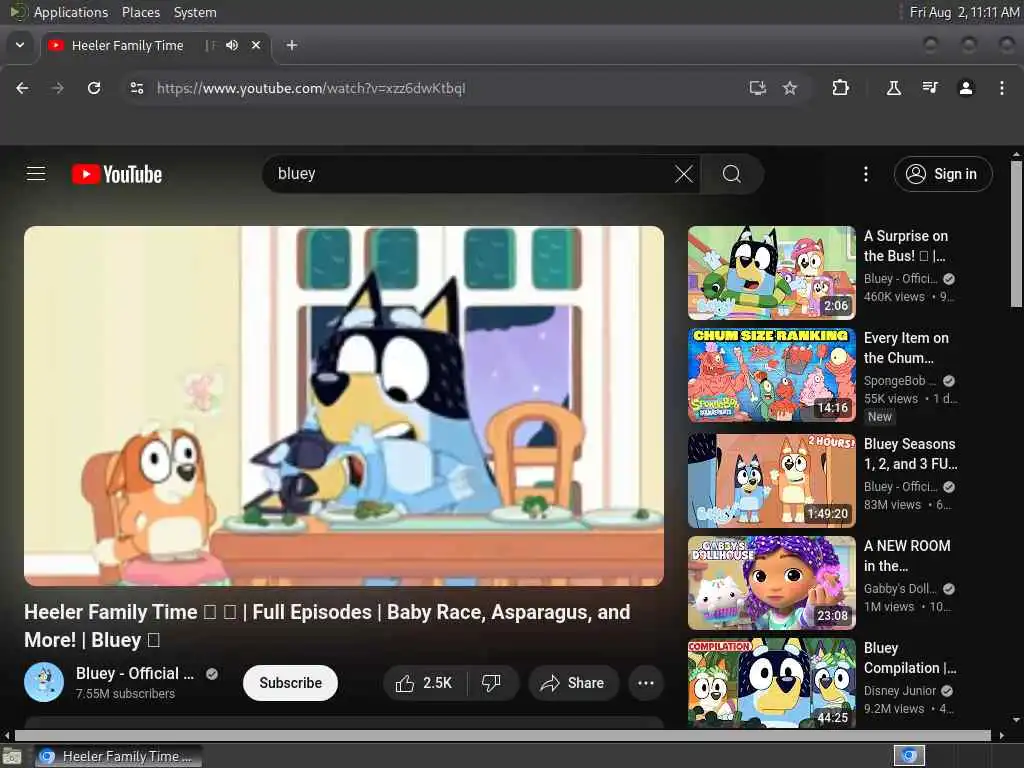Click vertical page scrollbar thumb
Screen dimensions: 1024x768
(1016, 233)
